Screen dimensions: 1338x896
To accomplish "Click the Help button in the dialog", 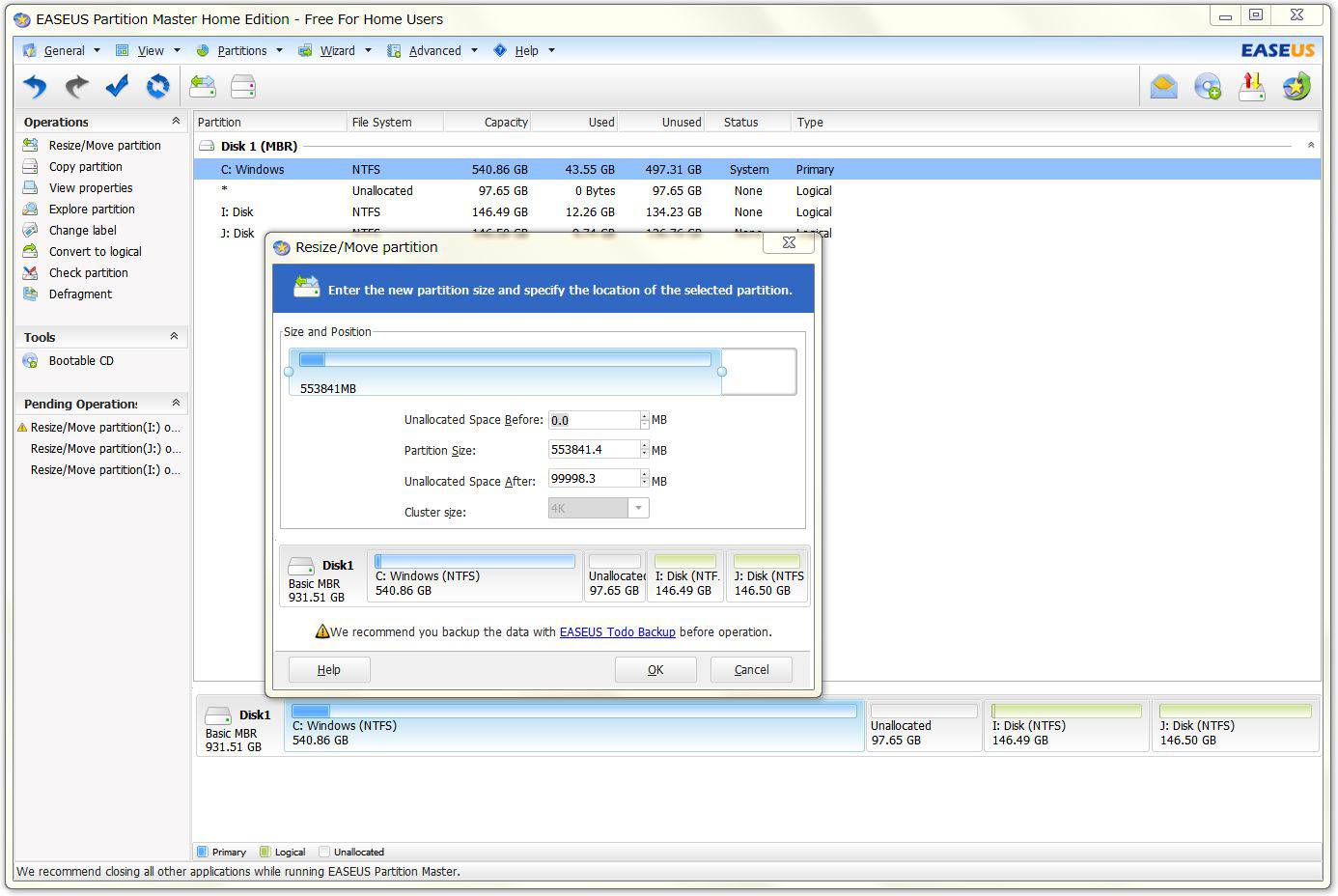I will click(x=329, y=670).
